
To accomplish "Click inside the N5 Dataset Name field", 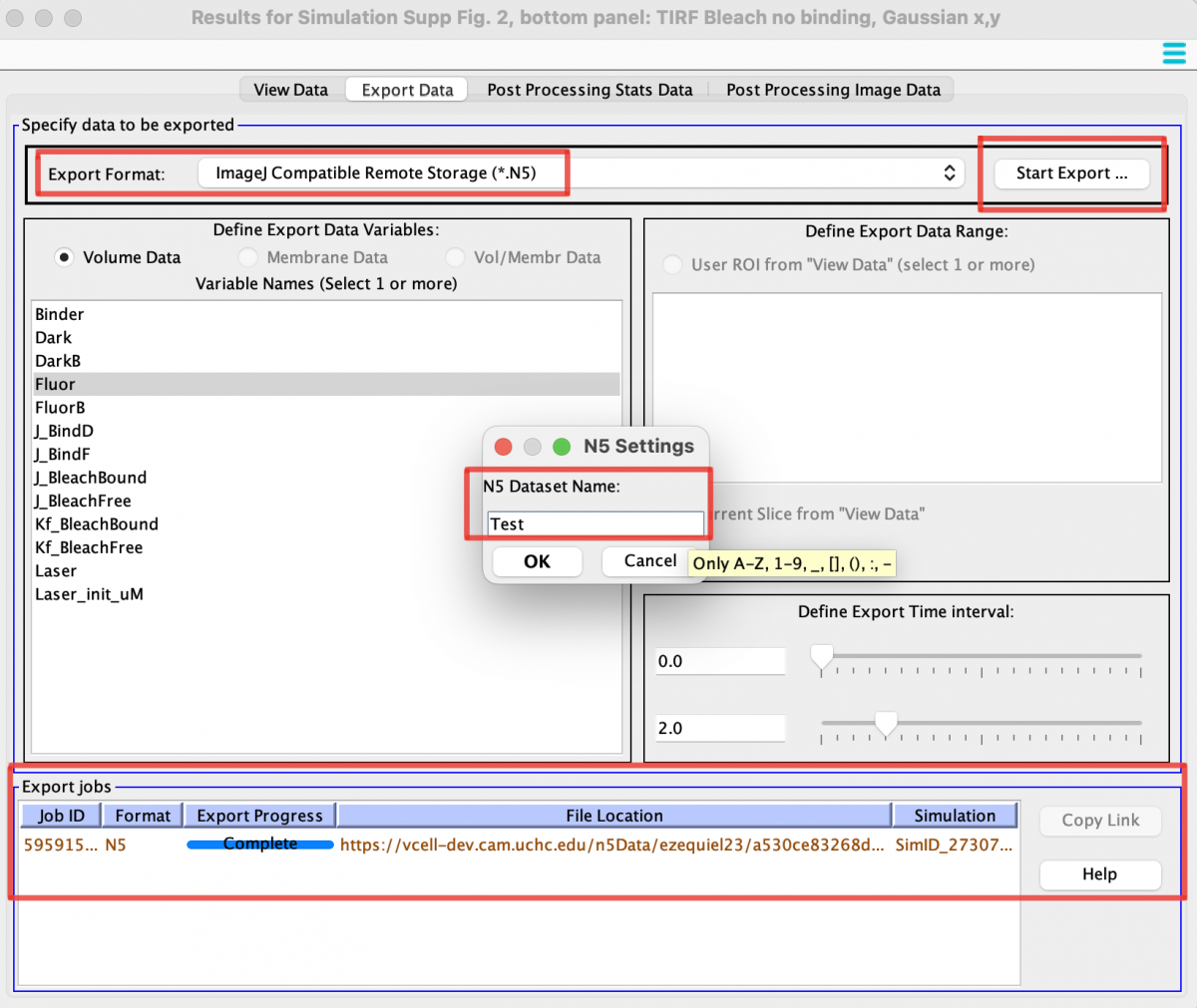I will [x=595, y=522].
